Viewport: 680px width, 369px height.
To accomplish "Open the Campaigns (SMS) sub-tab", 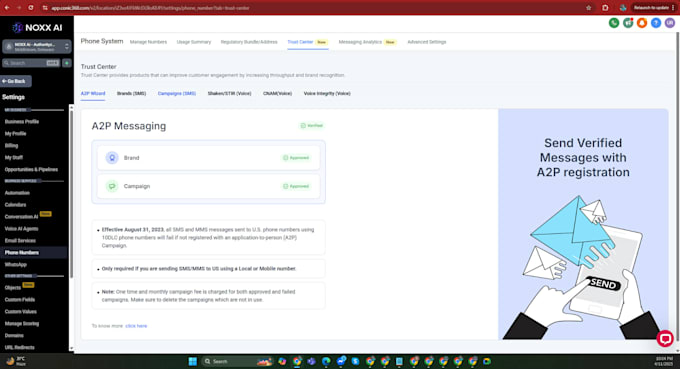I will click(x=177, y=94).
